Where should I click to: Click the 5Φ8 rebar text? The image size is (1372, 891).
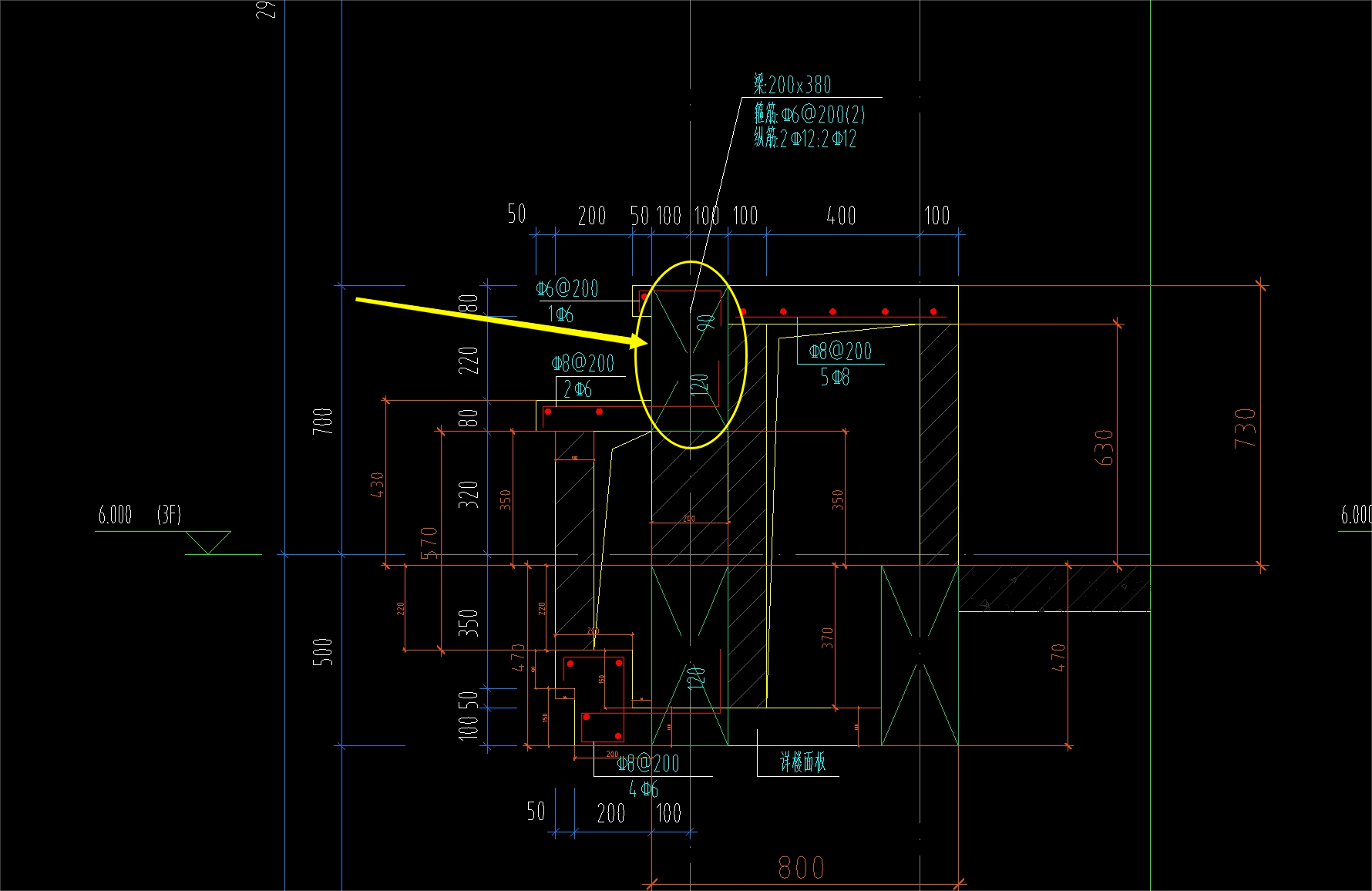tap(835, 377)
